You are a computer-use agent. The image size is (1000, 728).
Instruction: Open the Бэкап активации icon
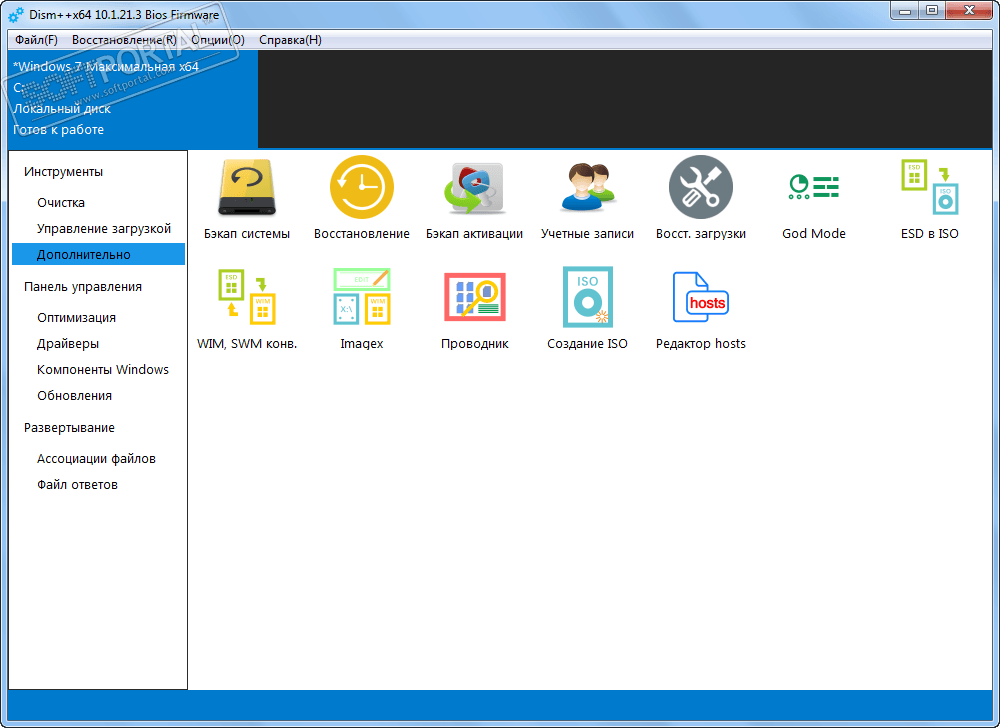(x=474, y=187)
